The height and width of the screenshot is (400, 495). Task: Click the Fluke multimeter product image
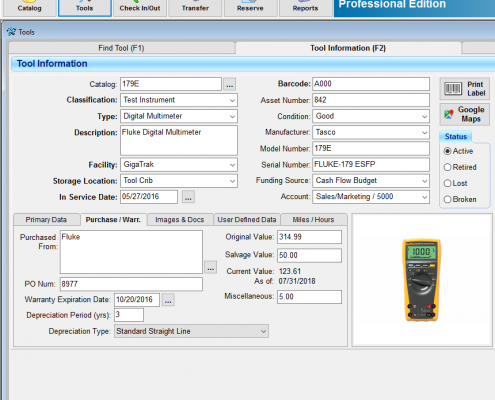[x=422, y=280]
